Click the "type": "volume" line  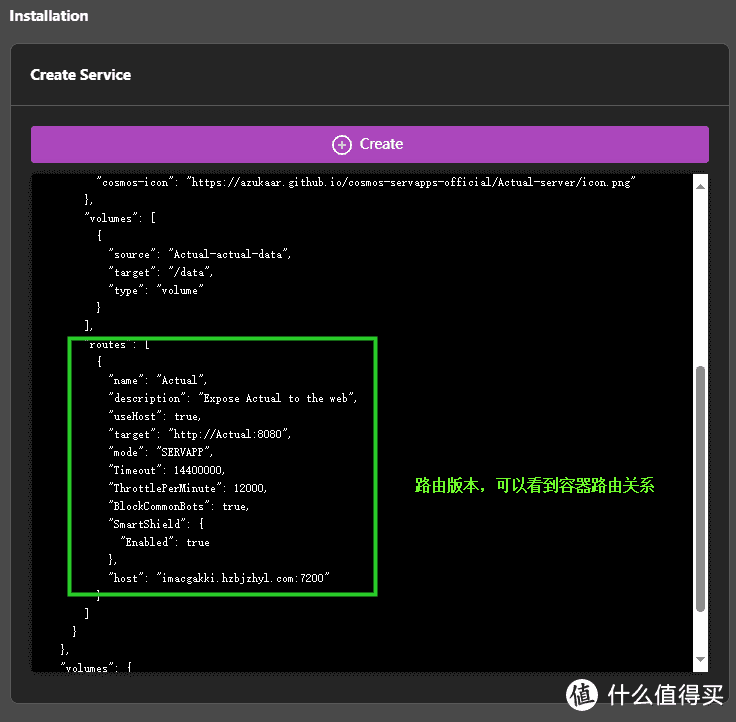coord(156,290)
